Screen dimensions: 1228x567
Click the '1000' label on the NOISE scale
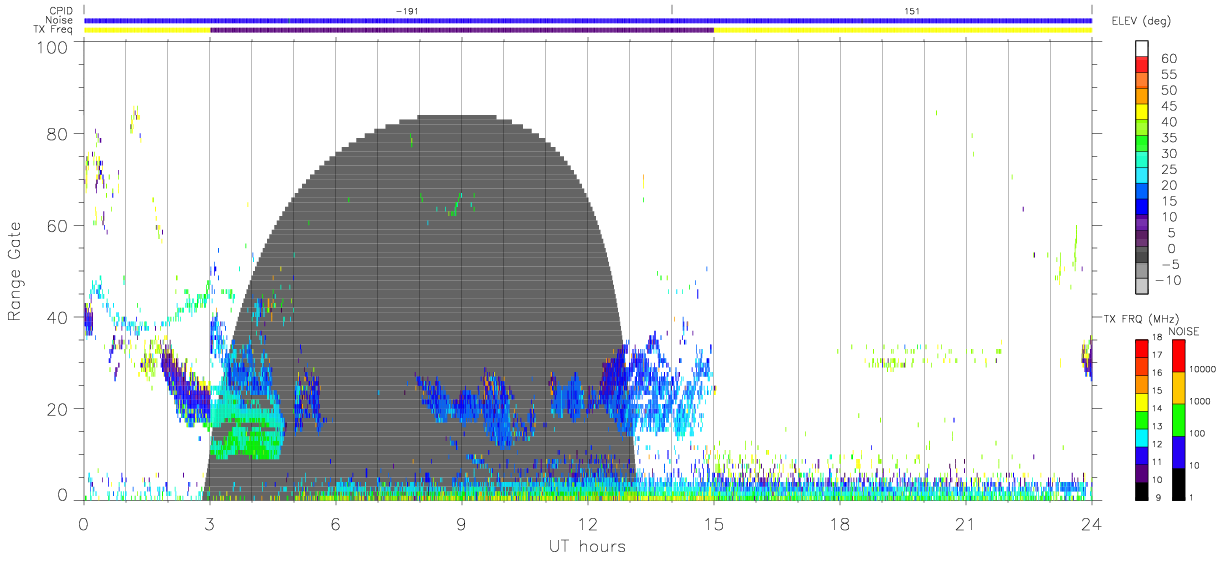click(x=1199, y=402)
